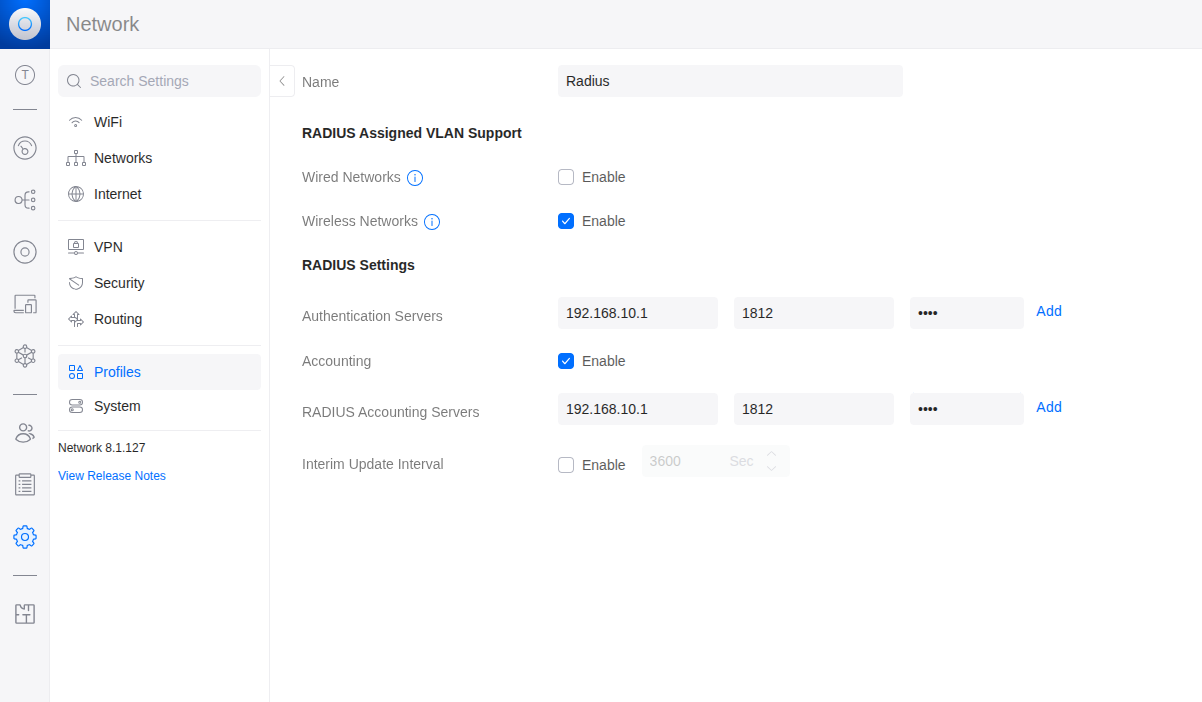1202x702 pixels.
Task: Click the WiFi signal icon
Action: click(x=76, y=122)
